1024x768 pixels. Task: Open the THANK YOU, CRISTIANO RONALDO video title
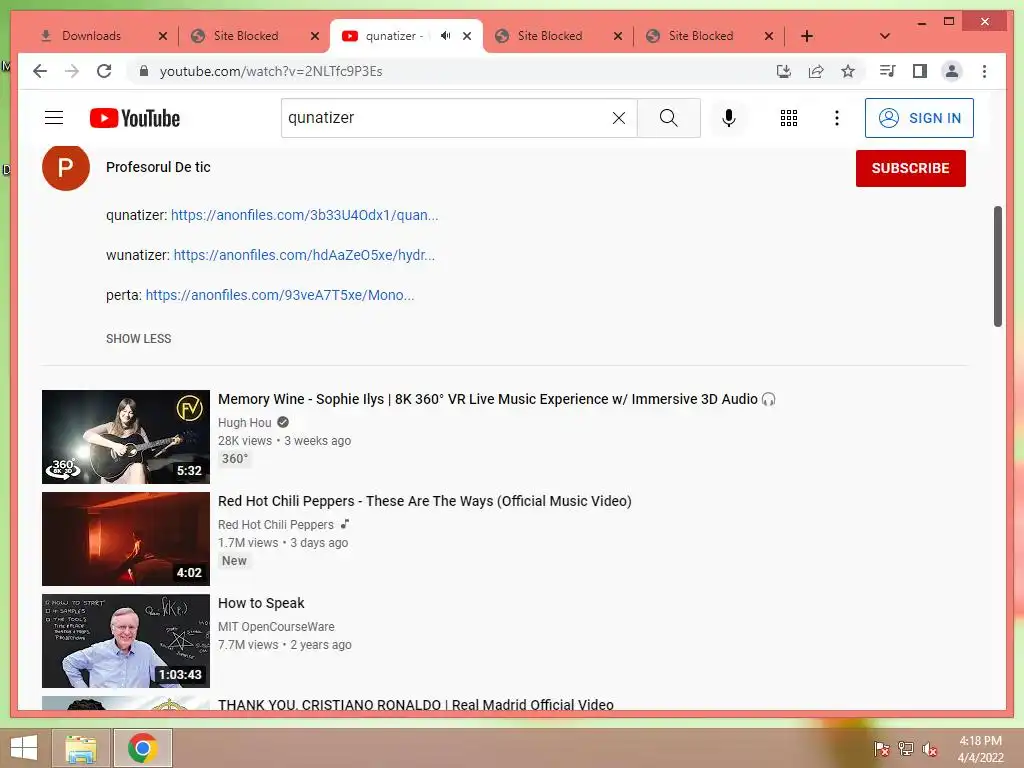click(415, 704)
